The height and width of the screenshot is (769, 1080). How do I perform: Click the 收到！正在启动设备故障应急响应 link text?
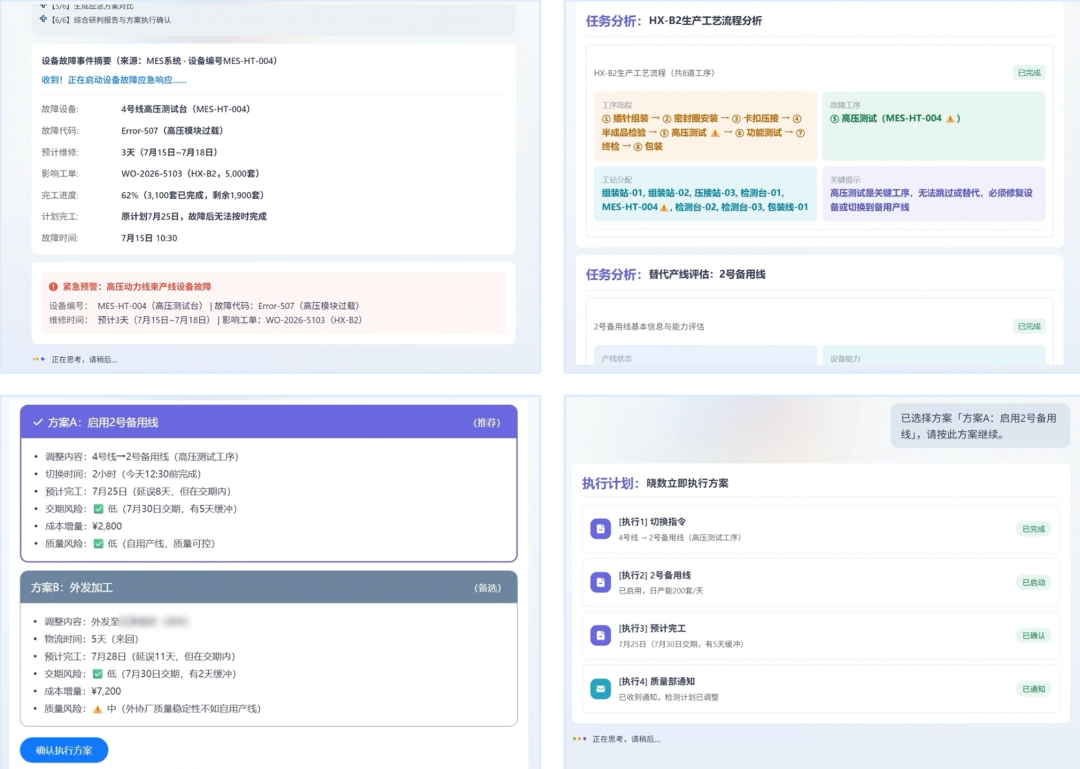(114, 80)
